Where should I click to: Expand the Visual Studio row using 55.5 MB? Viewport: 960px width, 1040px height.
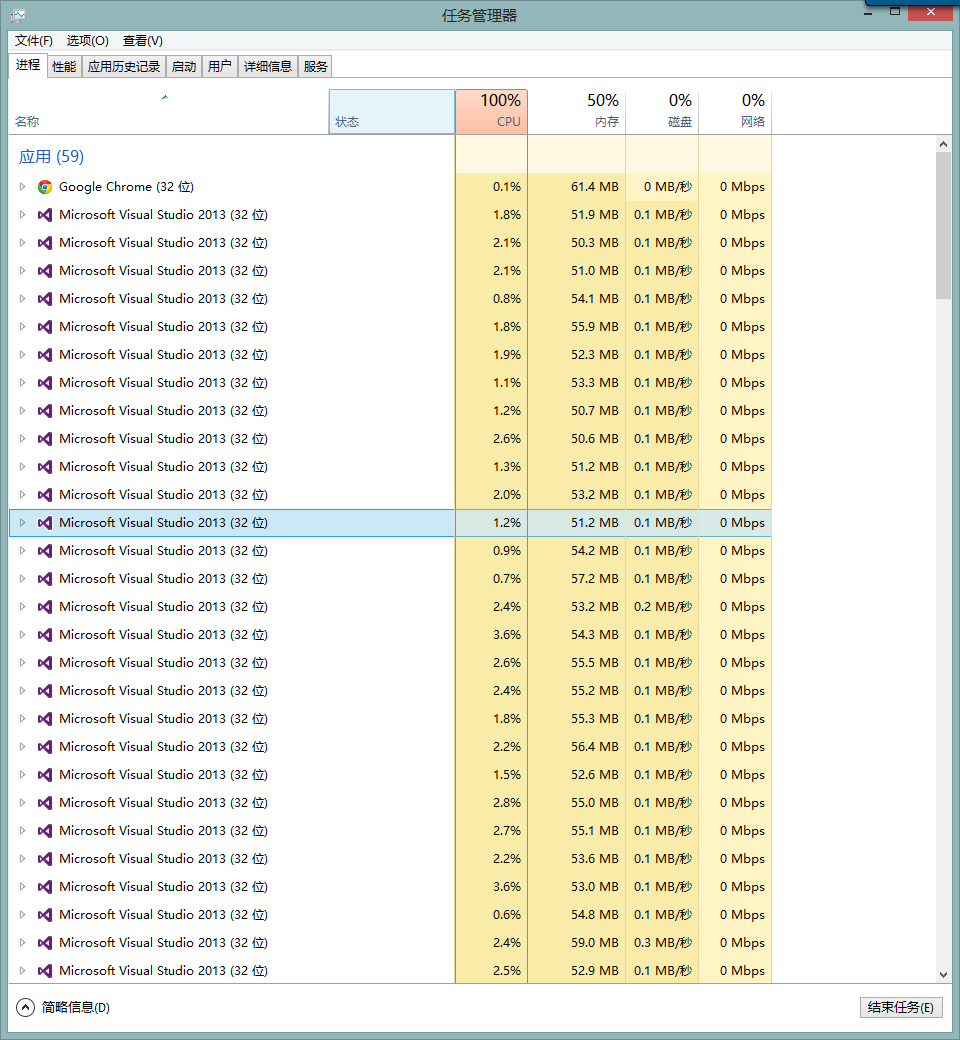click(22, 663)
